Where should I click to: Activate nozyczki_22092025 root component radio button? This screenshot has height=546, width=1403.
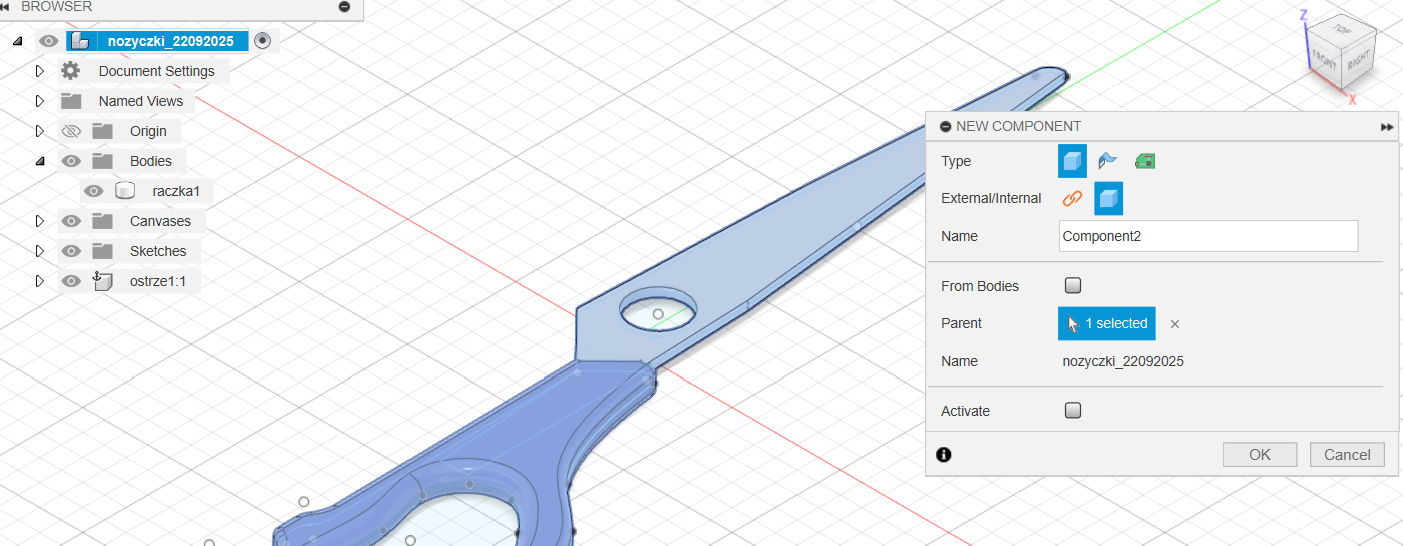(262, 41)
